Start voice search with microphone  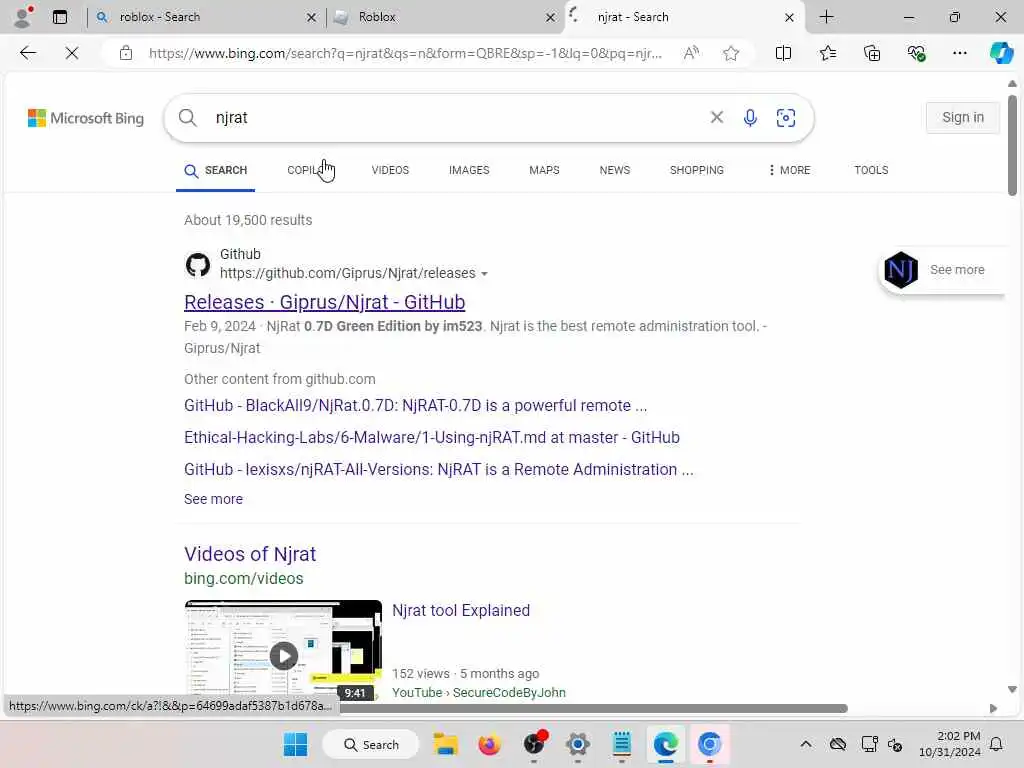point(750,118)
